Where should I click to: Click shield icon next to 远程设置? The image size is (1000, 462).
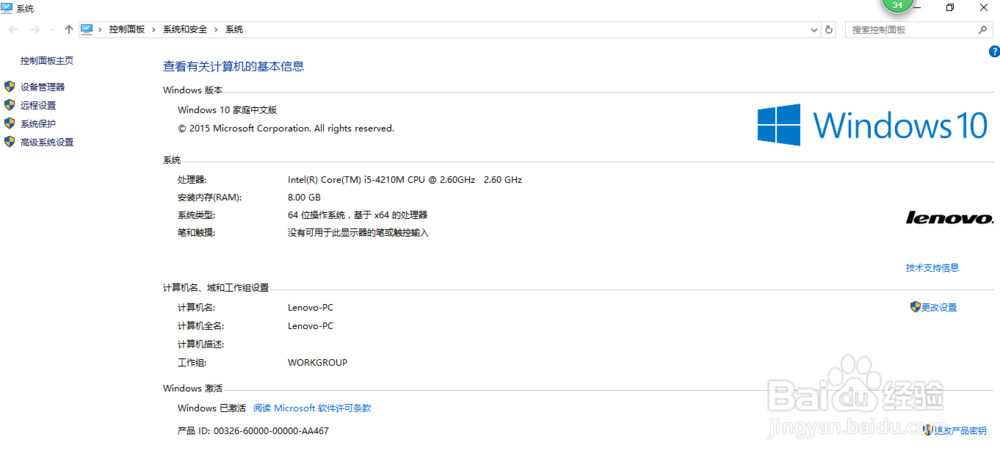(9, 105)
